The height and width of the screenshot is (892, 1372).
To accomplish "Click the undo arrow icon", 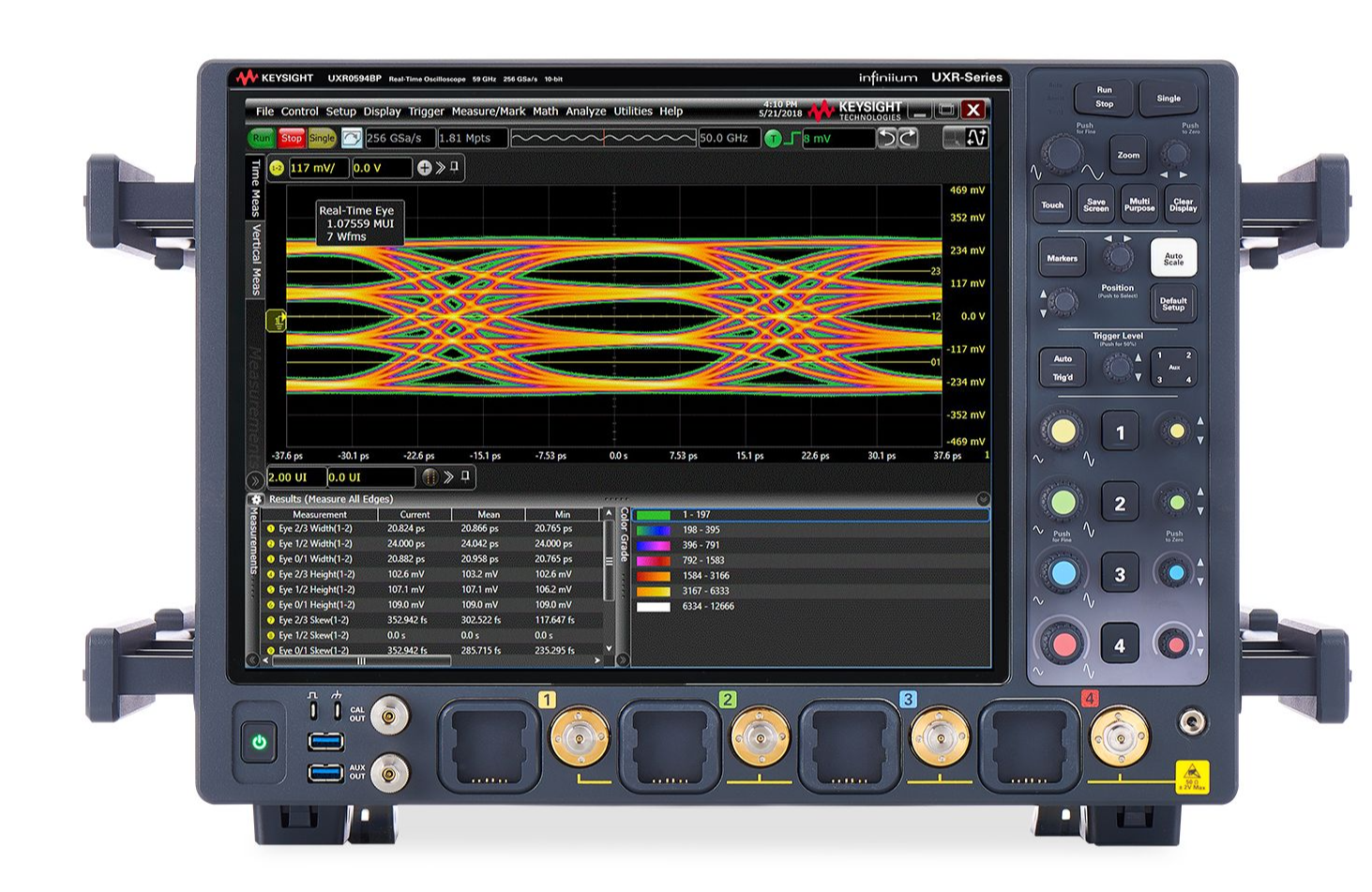I will (886, 138).
